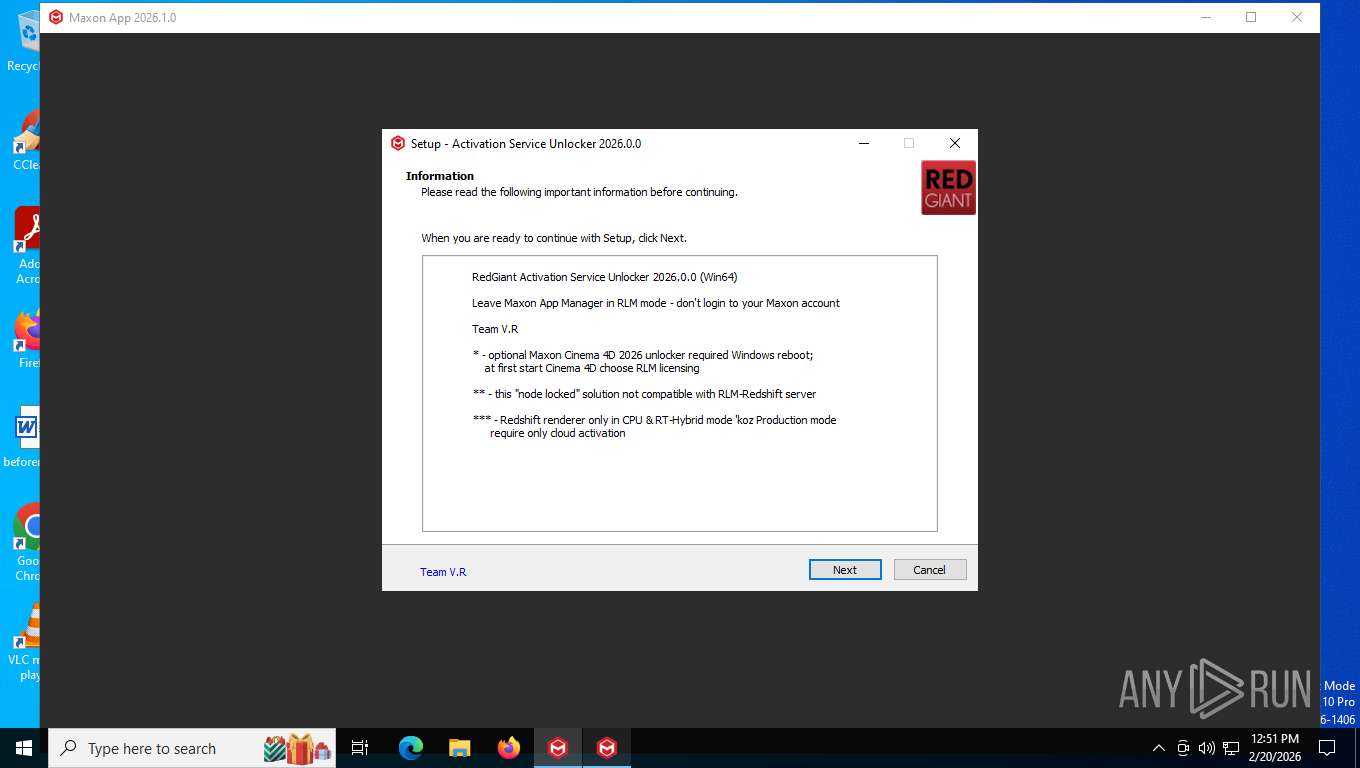The width and height of the screenshot is (1360, 768).
Task: Click the Maxon App title bar icon
Action: 56,17
